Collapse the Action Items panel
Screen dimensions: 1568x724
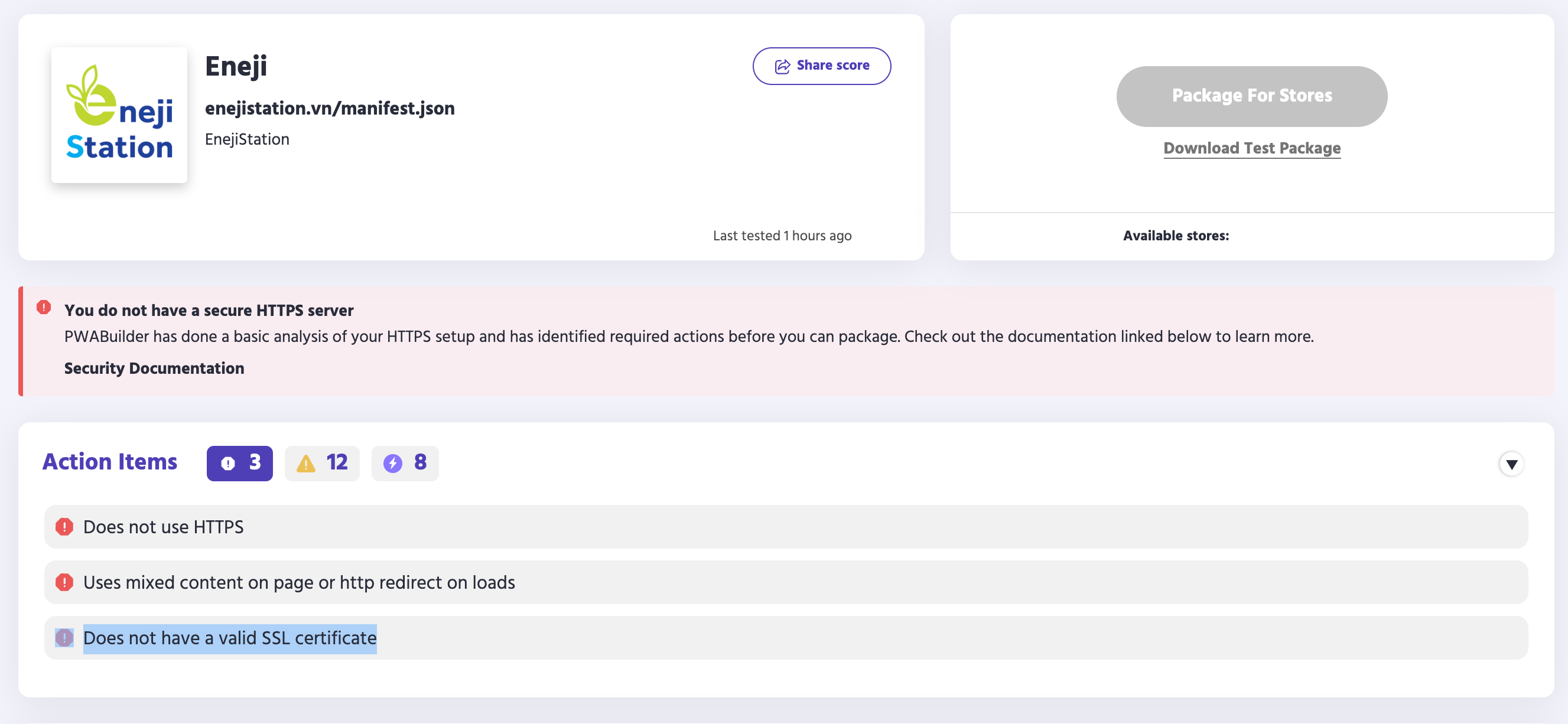(1511, 463)
